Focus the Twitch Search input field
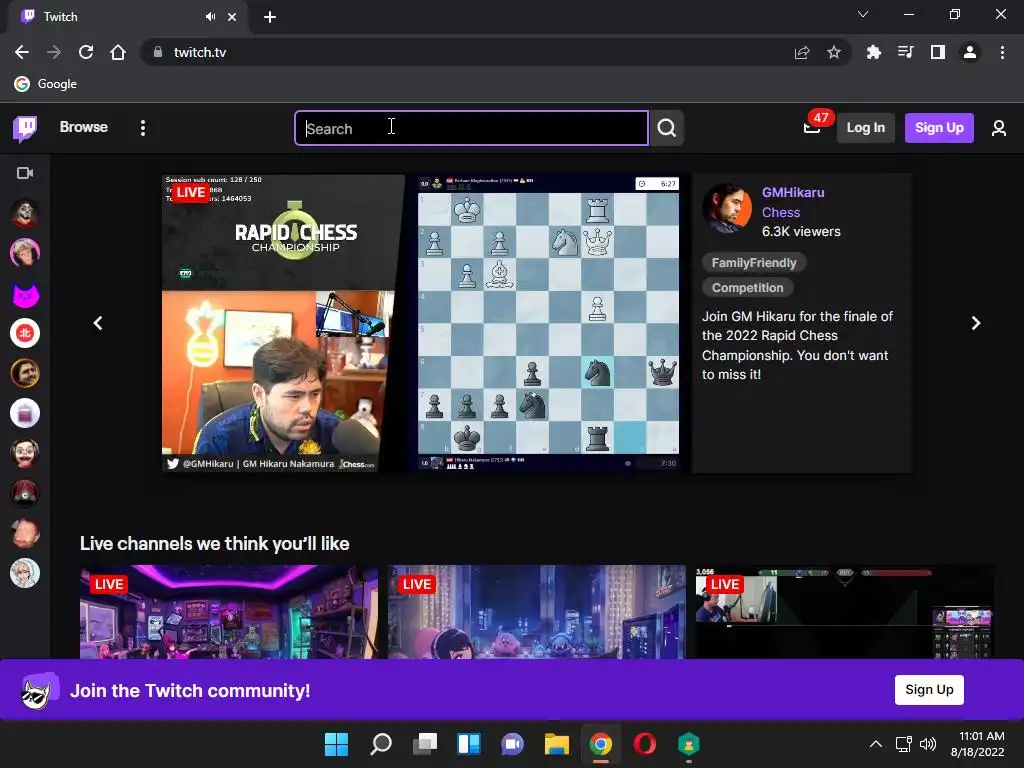Viewport: 1024px width, 768px height. click(472, 128)
